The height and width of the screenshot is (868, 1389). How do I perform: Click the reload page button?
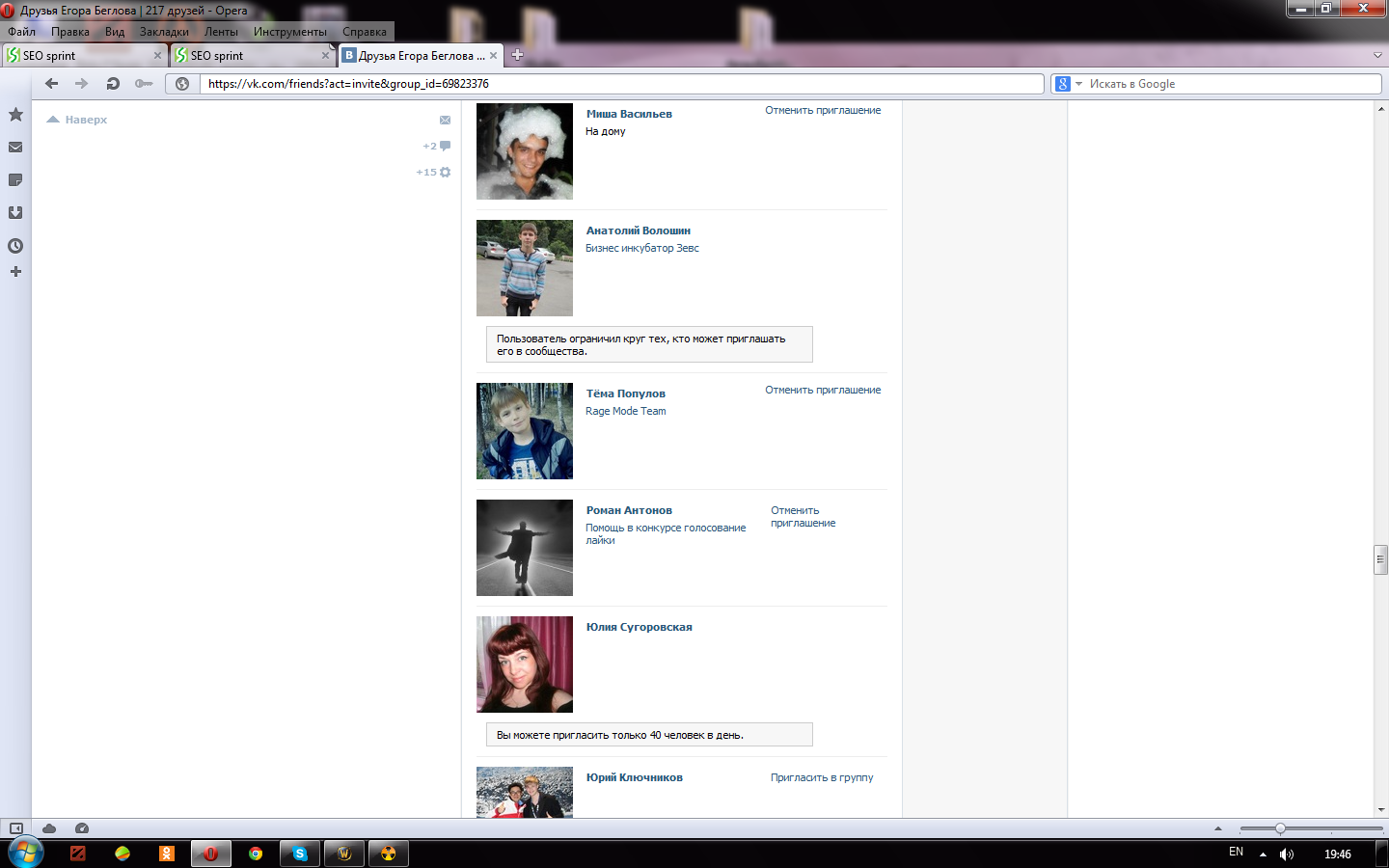click(x=113, y=84)
